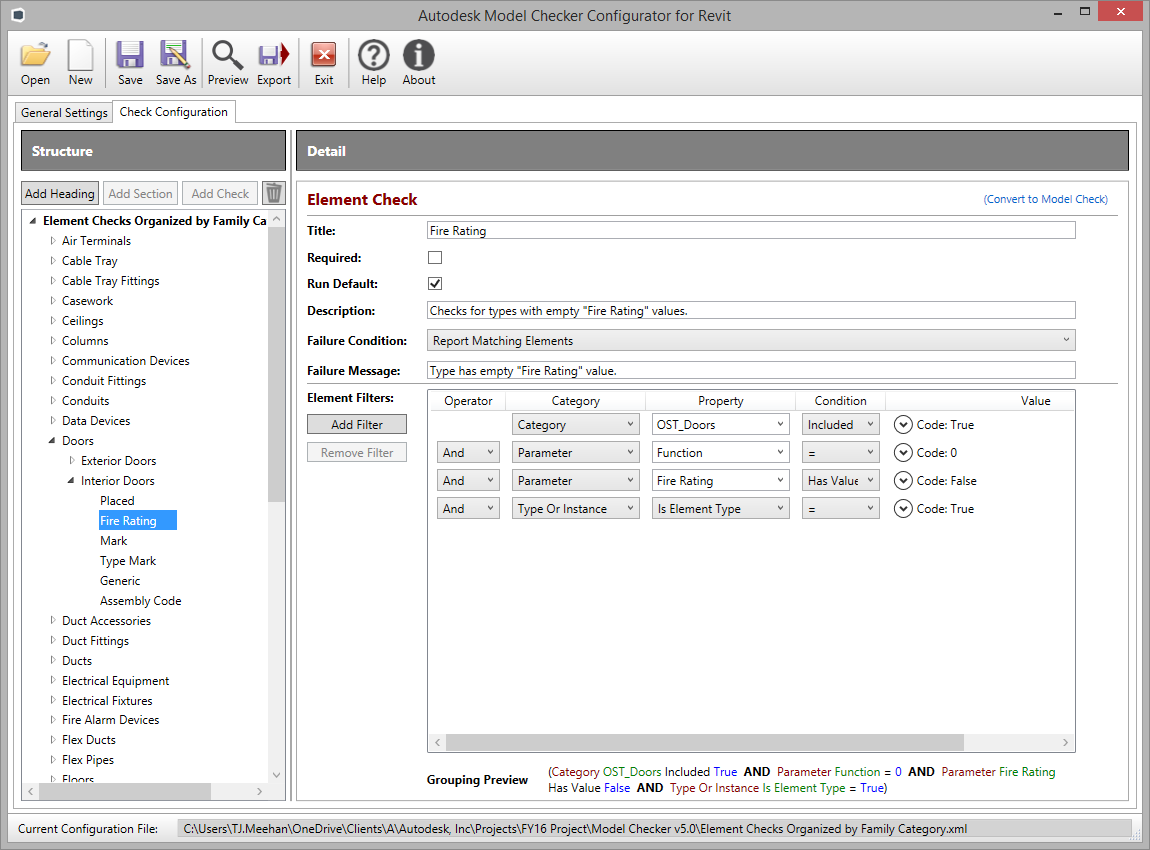Expand the Code True value for Category filter
The image size is (1150, 850).
pos(903,424)
